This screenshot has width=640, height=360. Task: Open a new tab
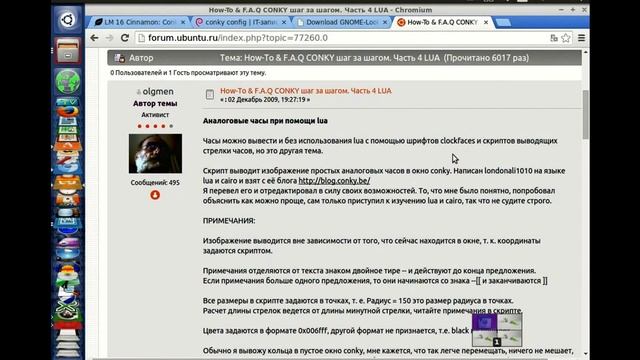point(503,22)
